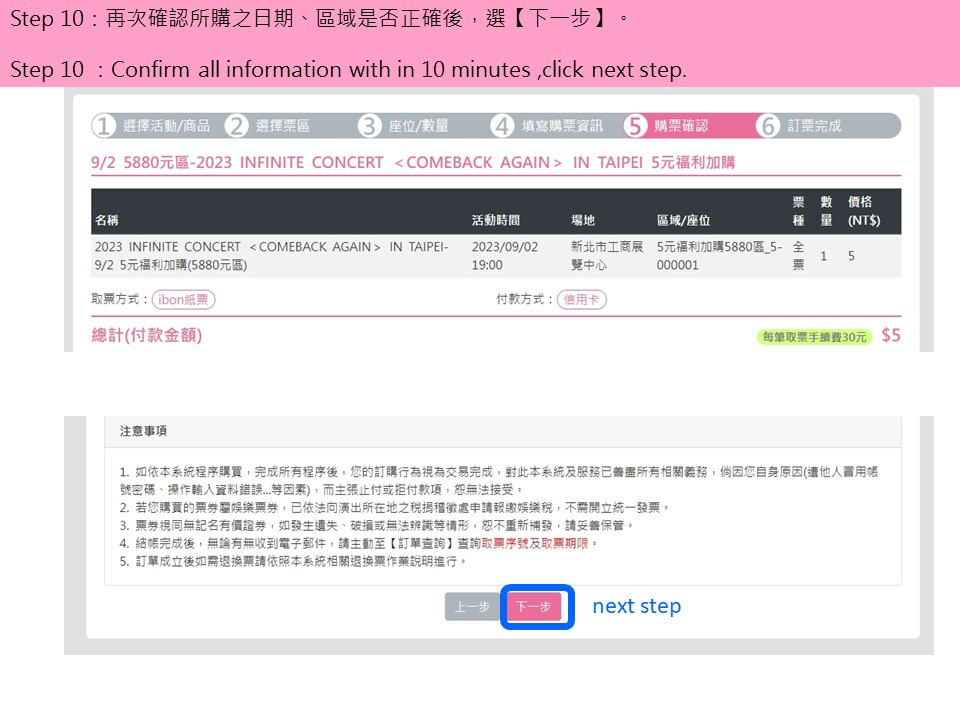Click the 區域/座位 column header
This screenshot has width=960, height=720.
[683, 220]
